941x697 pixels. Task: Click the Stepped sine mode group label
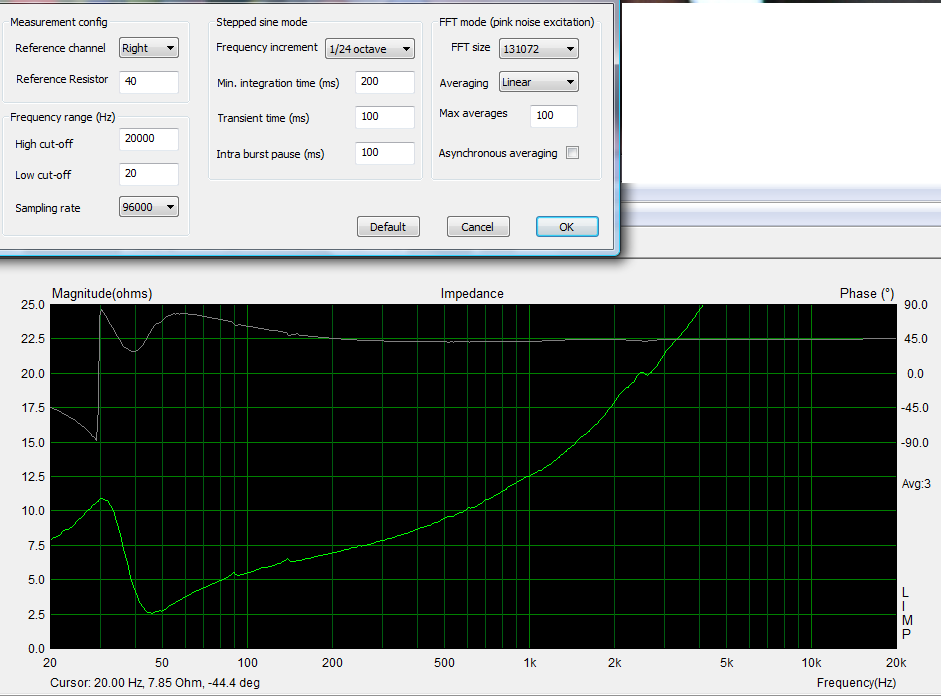pos(262,22)
